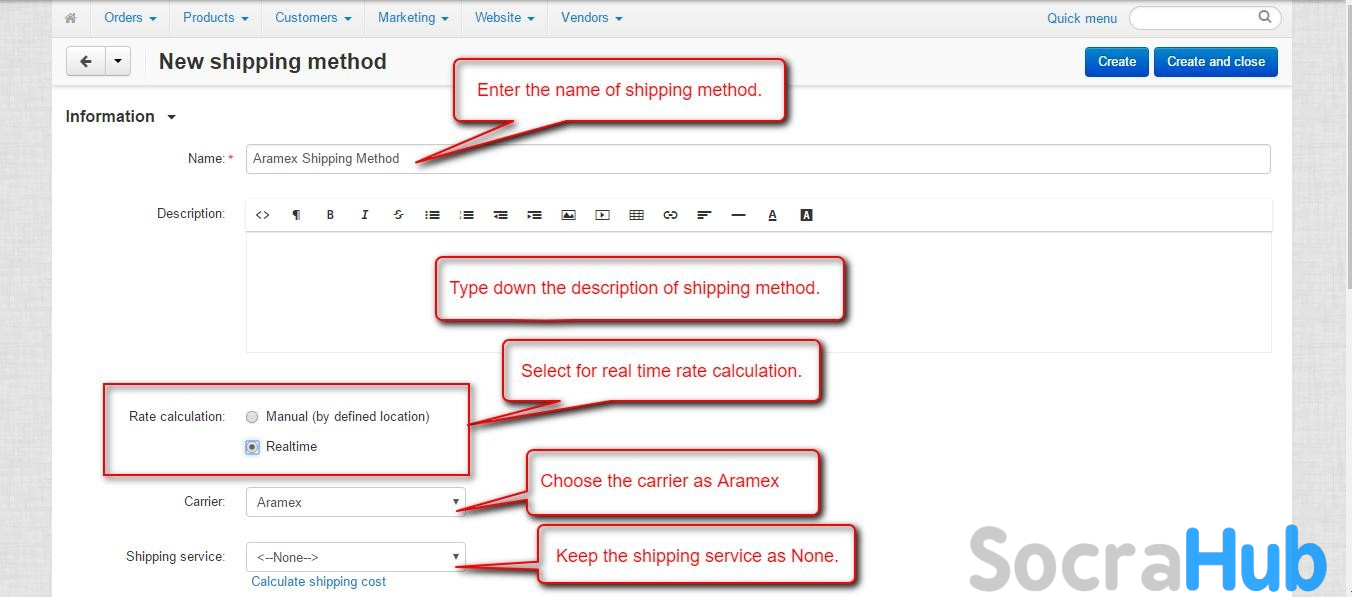Image resolution: width=1352 pixels, height=597 pixels.
Task: Select the Realtime rate calculation option
Action: [252, 447]
